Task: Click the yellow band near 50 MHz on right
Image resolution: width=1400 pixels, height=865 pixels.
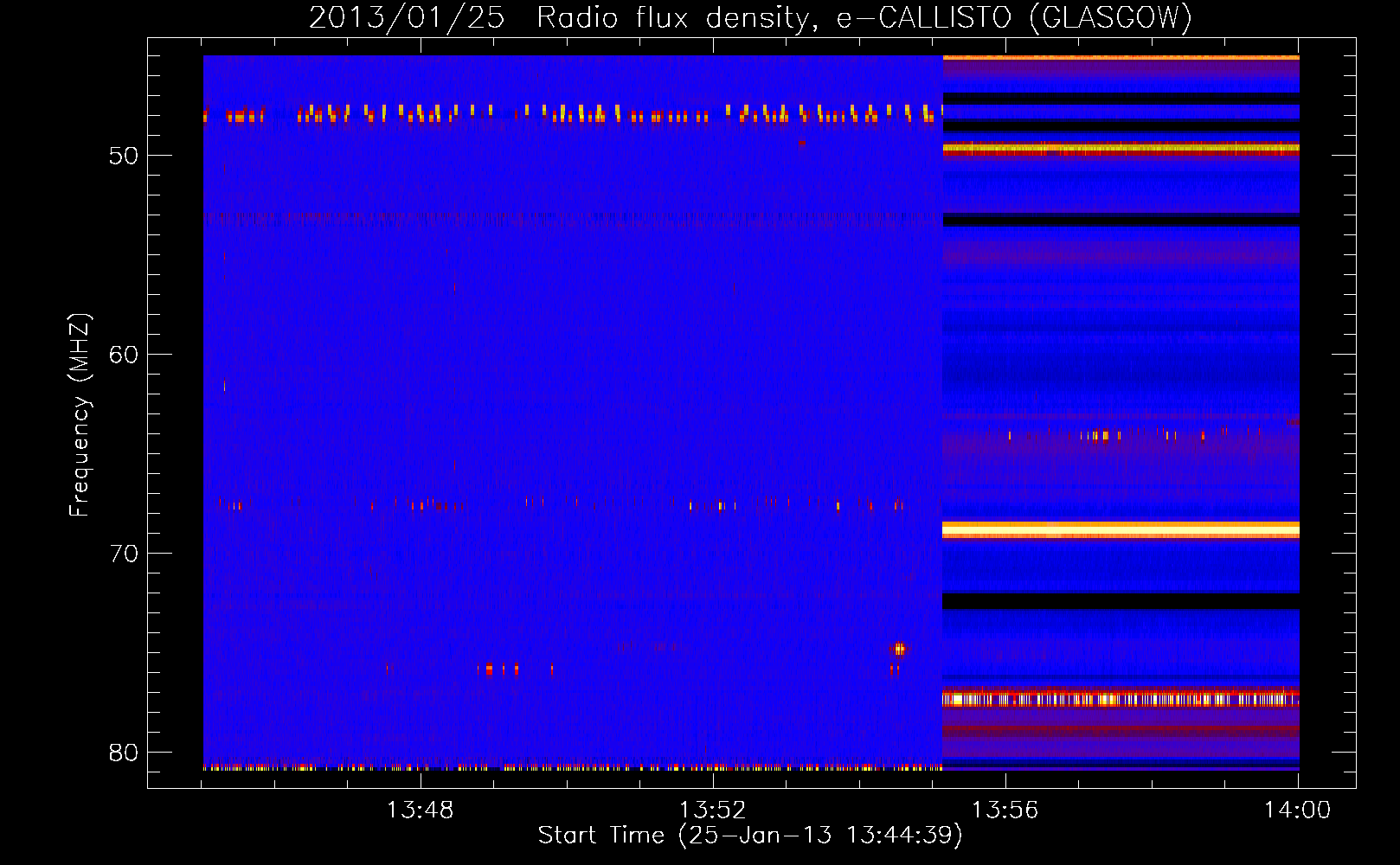Action: pyautogui.click(x=1121, y=149)
